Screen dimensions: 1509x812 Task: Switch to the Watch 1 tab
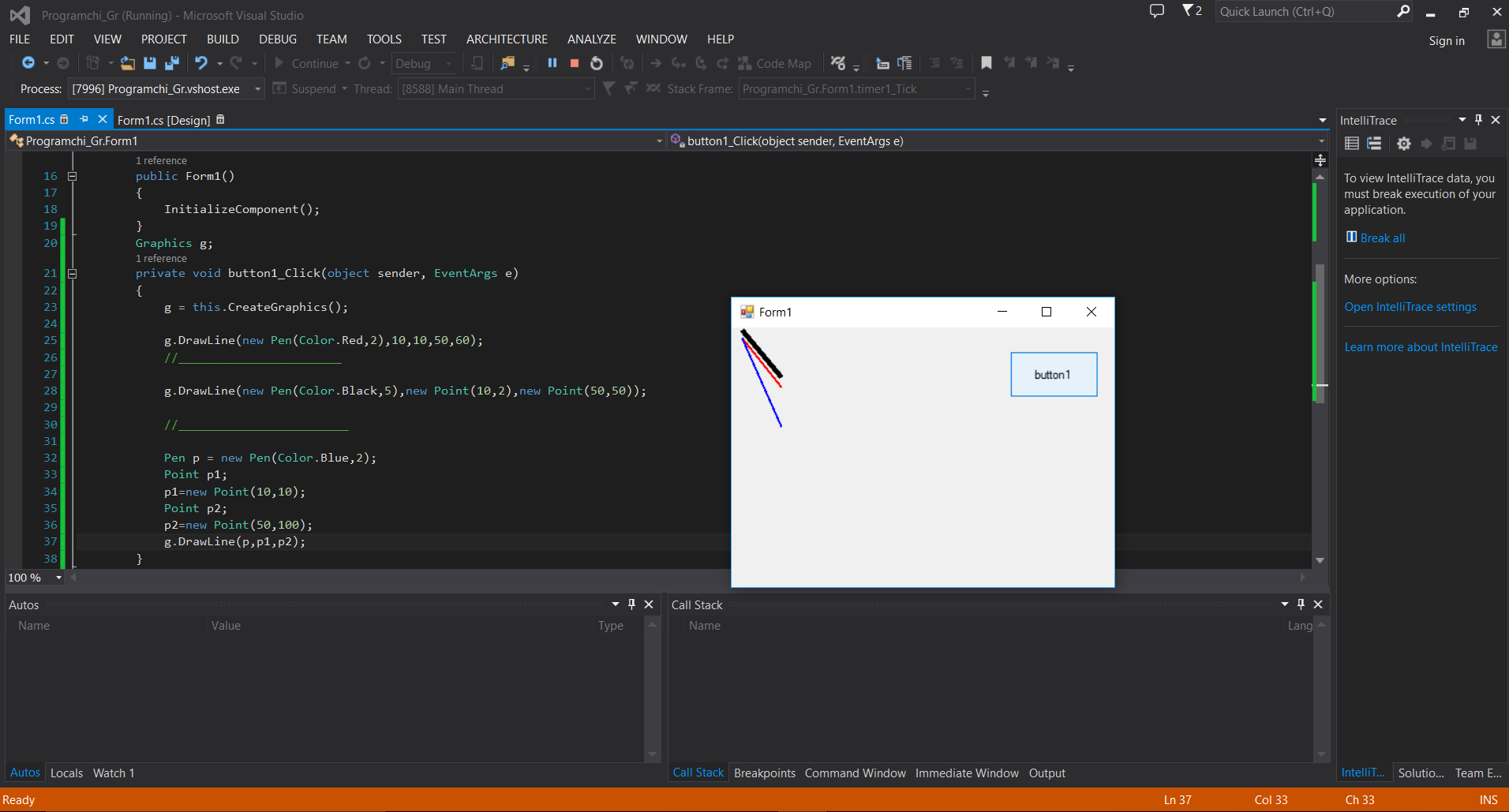pos(114,773)
